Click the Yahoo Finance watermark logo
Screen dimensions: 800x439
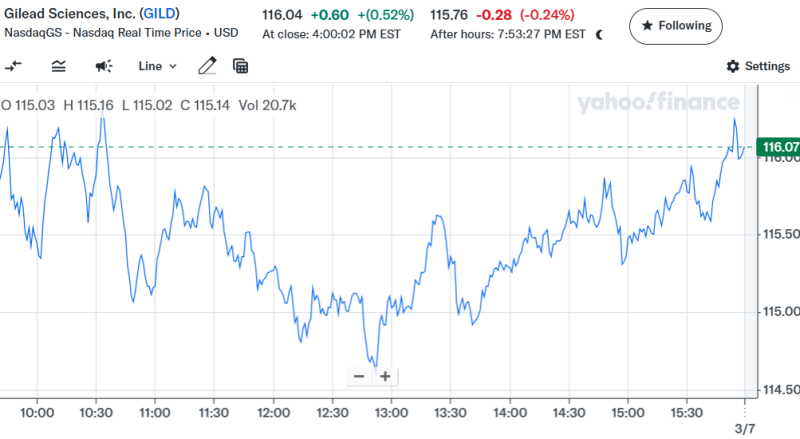[x=657, y=102]
